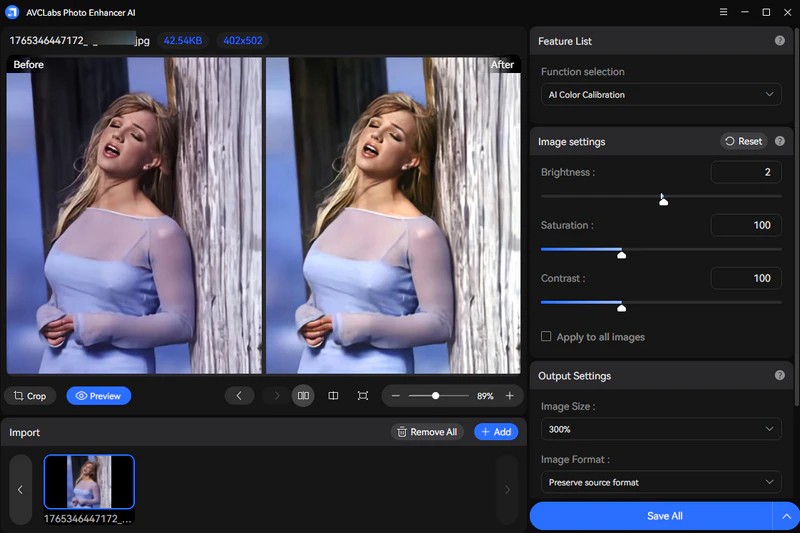Reset image settings
800x533 pixels.
coord(743,141)
